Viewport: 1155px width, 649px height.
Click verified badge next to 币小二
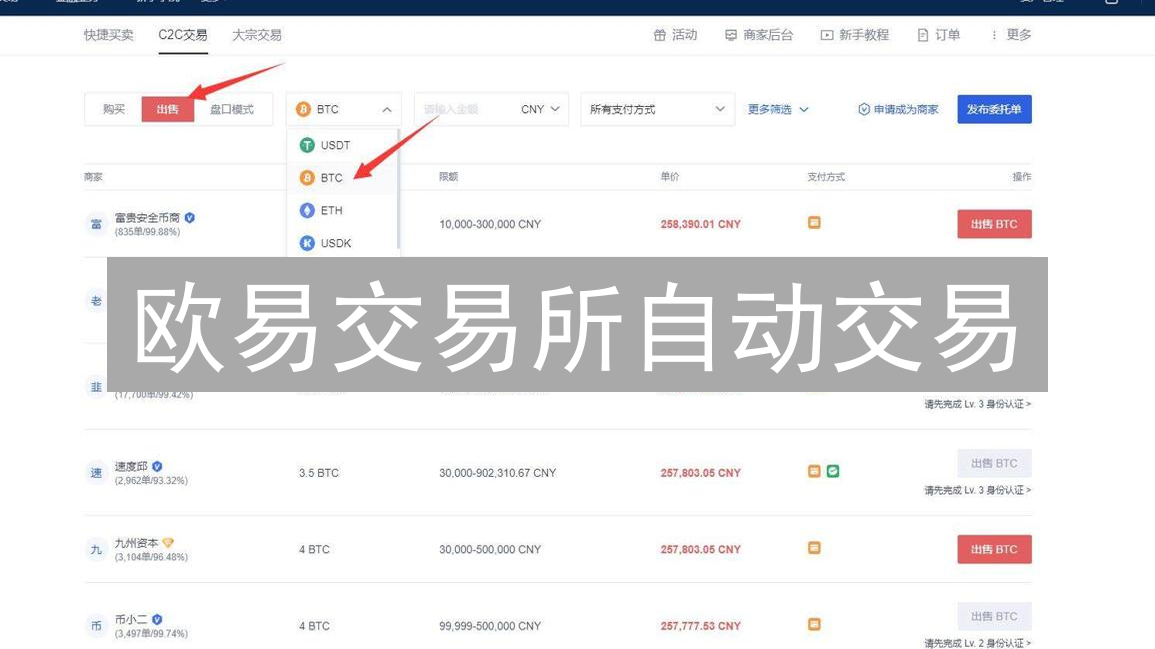[157, 620]
